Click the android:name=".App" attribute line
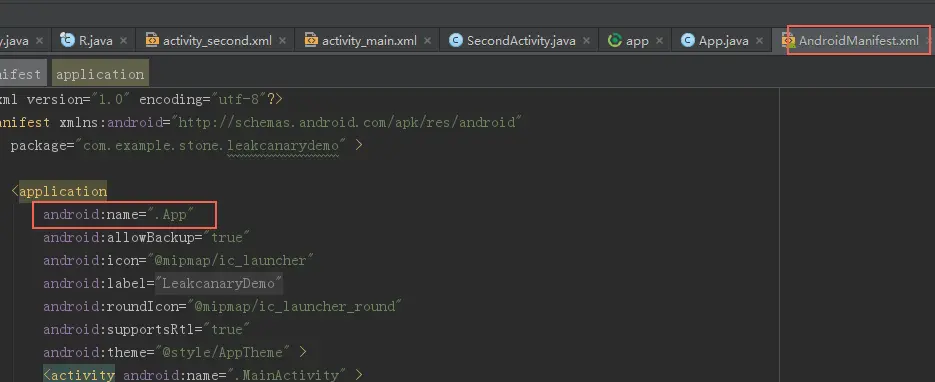Image resolution: width=935 pixels, height=382 pixels. (x=119, y=215)
